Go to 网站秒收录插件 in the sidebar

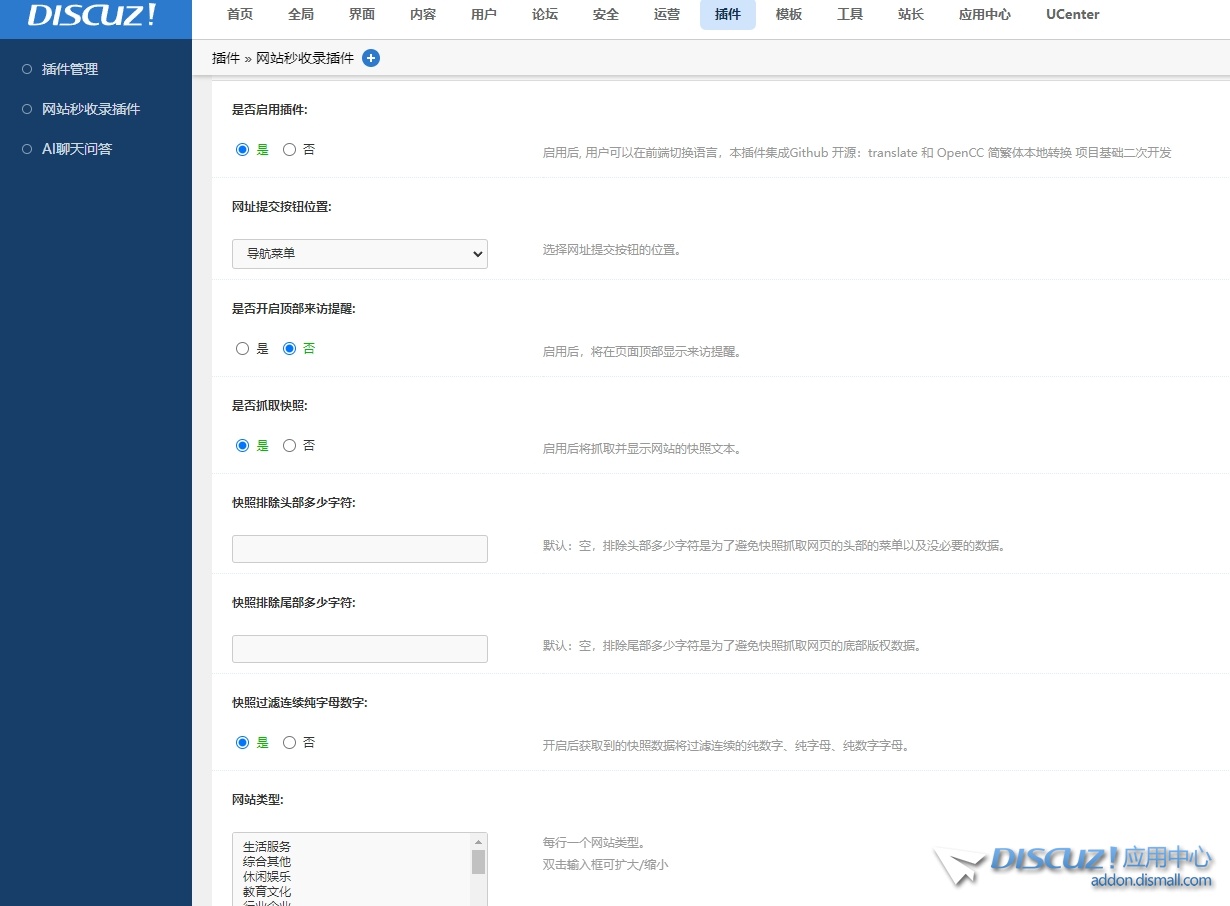pyautogui.click(x=91, y=109)
